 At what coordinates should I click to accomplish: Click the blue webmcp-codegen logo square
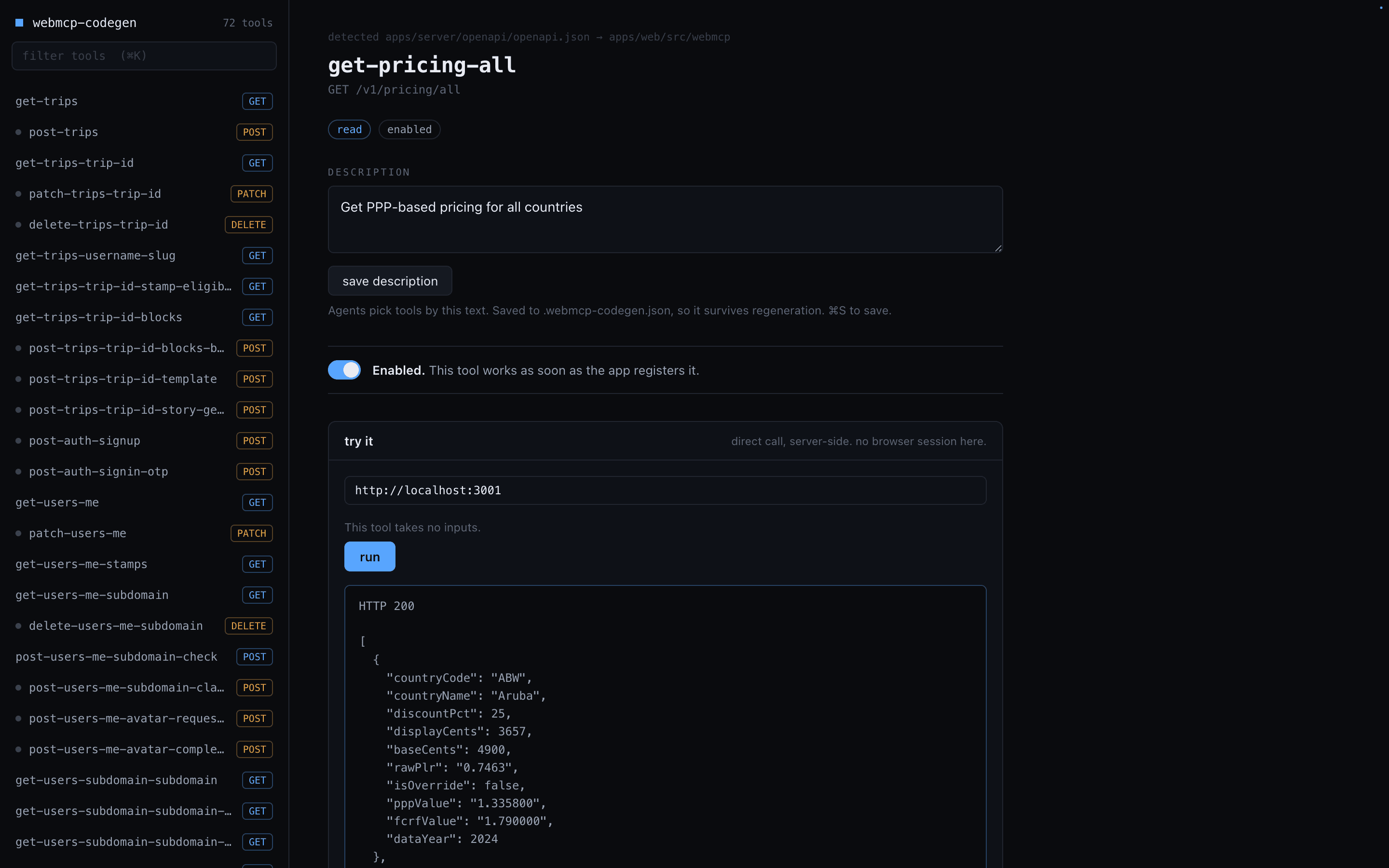pyautogui.click(x=19, y=23)
